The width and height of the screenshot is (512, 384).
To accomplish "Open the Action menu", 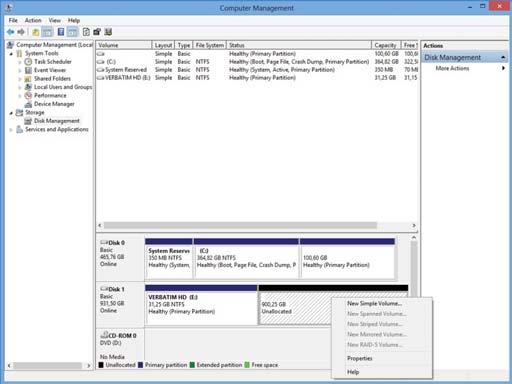I will click(x=33, y=20).
